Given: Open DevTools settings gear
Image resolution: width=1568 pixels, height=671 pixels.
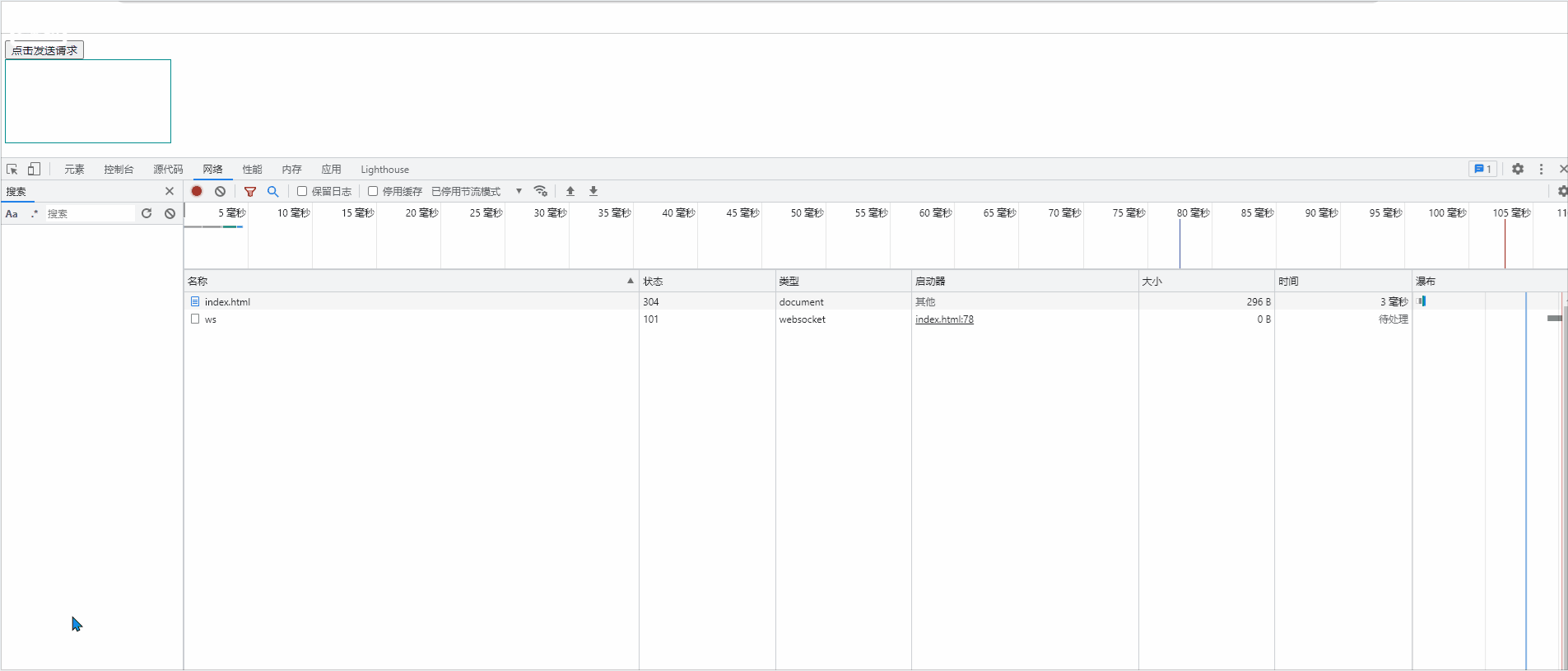Looking at the screenshot, I should point(1518,169).
